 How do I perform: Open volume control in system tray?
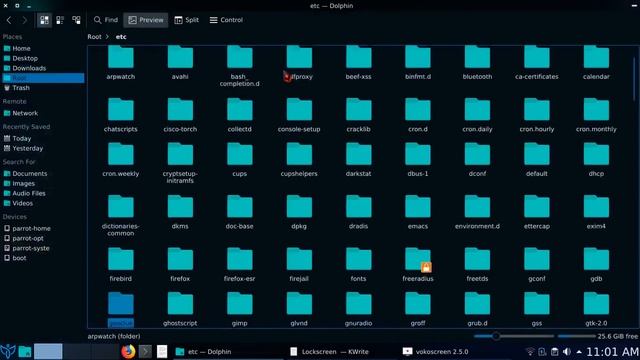coord(567,351)
